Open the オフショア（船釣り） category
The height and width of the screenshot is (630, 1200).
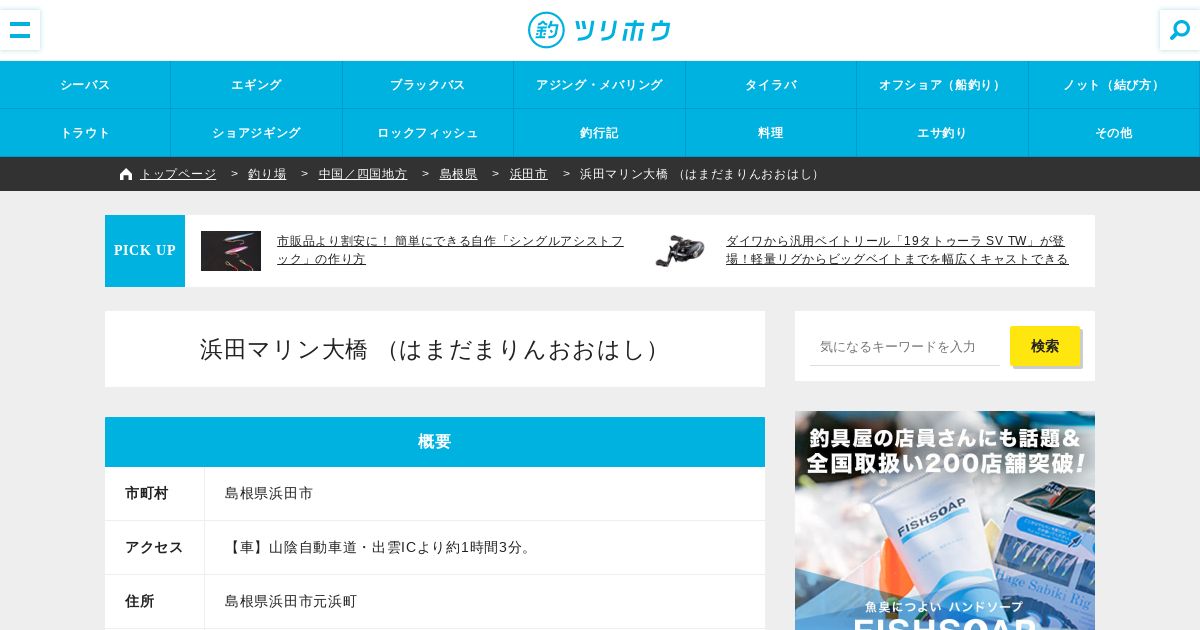pos(942,85)
